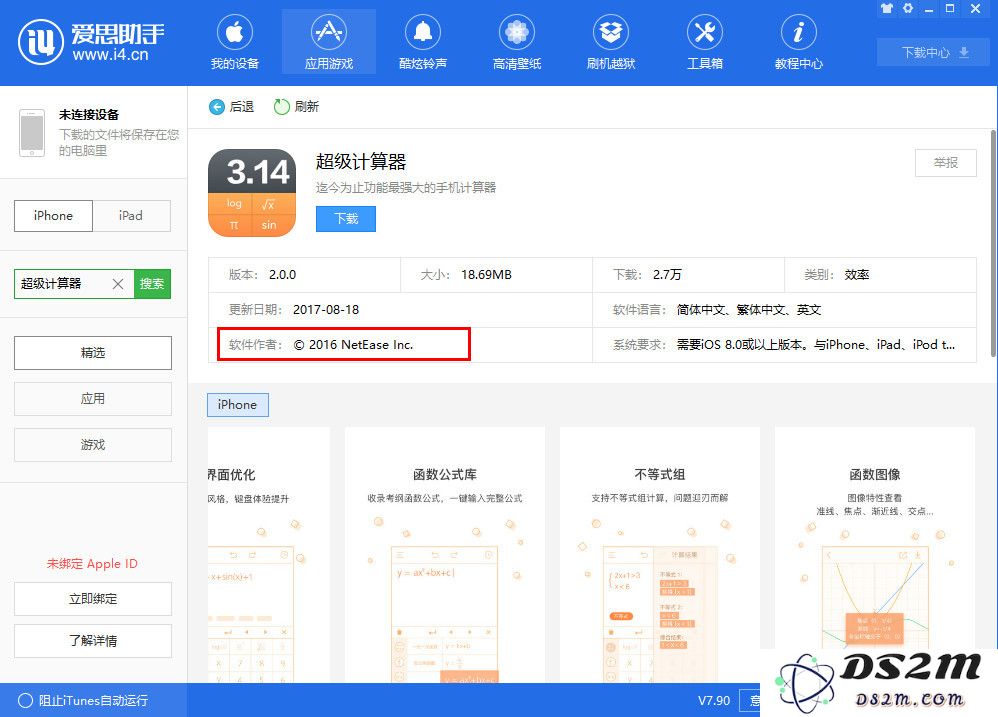Switch to the iPad device tab

click(x=131, y=216)
